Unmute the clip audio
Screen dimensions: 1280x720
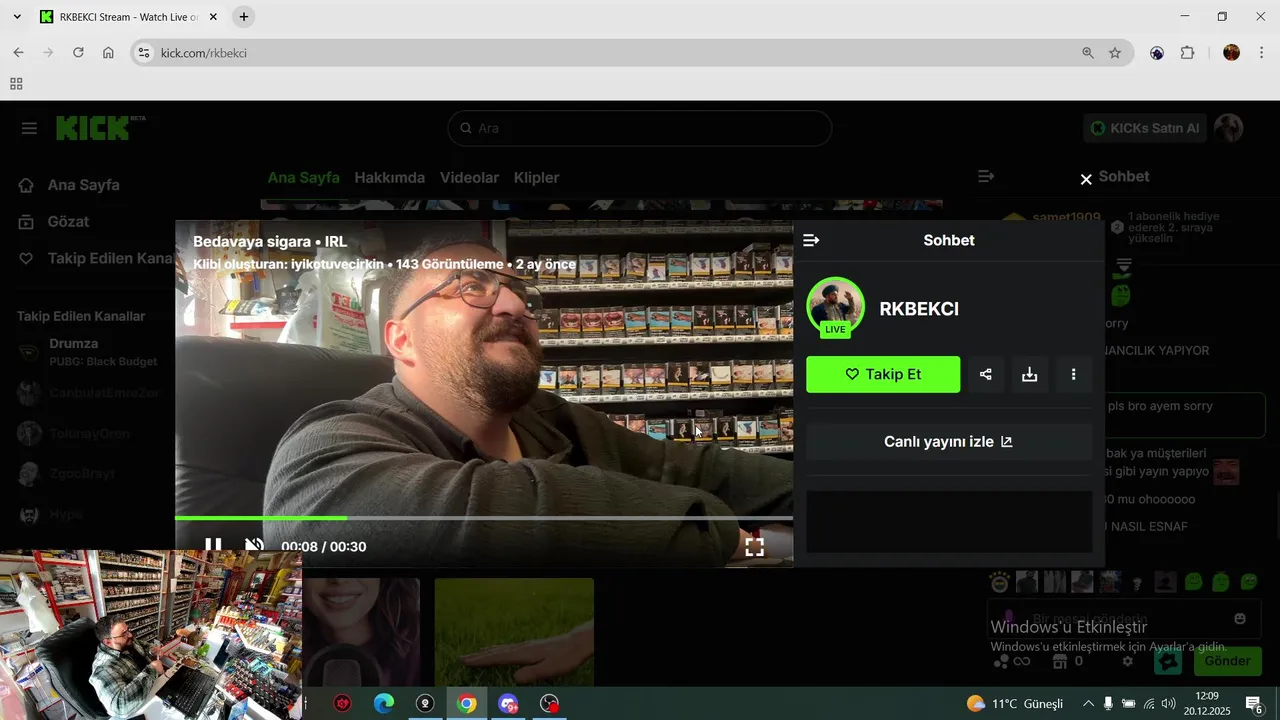[x=255, y=546]
